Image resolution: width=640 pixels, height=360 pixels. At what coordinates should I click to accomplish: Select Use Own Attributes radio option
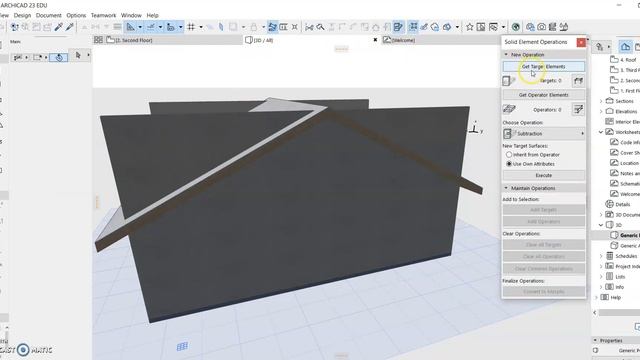509,164
